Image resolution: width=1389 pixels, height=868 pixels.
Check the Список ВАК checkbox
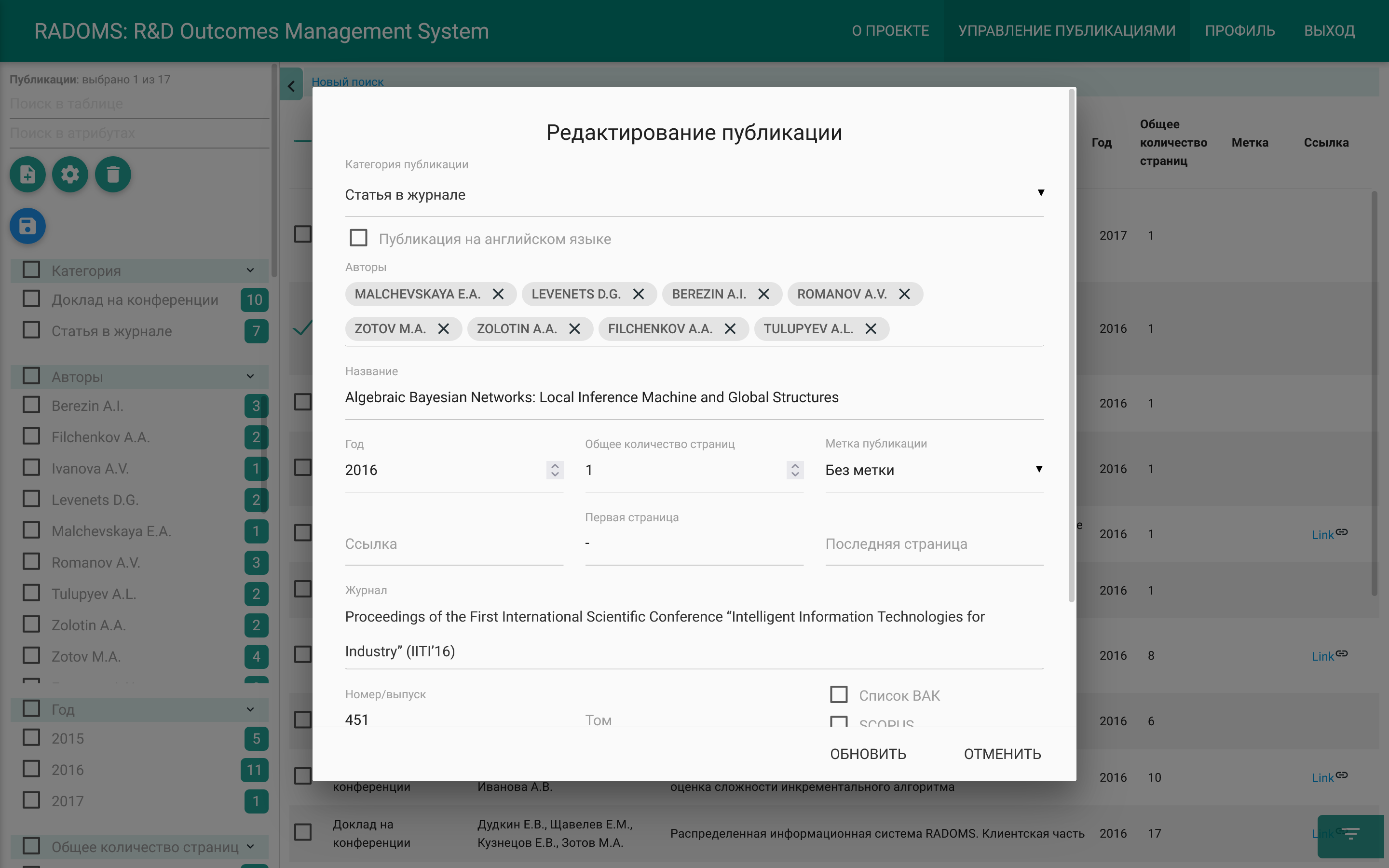click(x=839, y=694)
